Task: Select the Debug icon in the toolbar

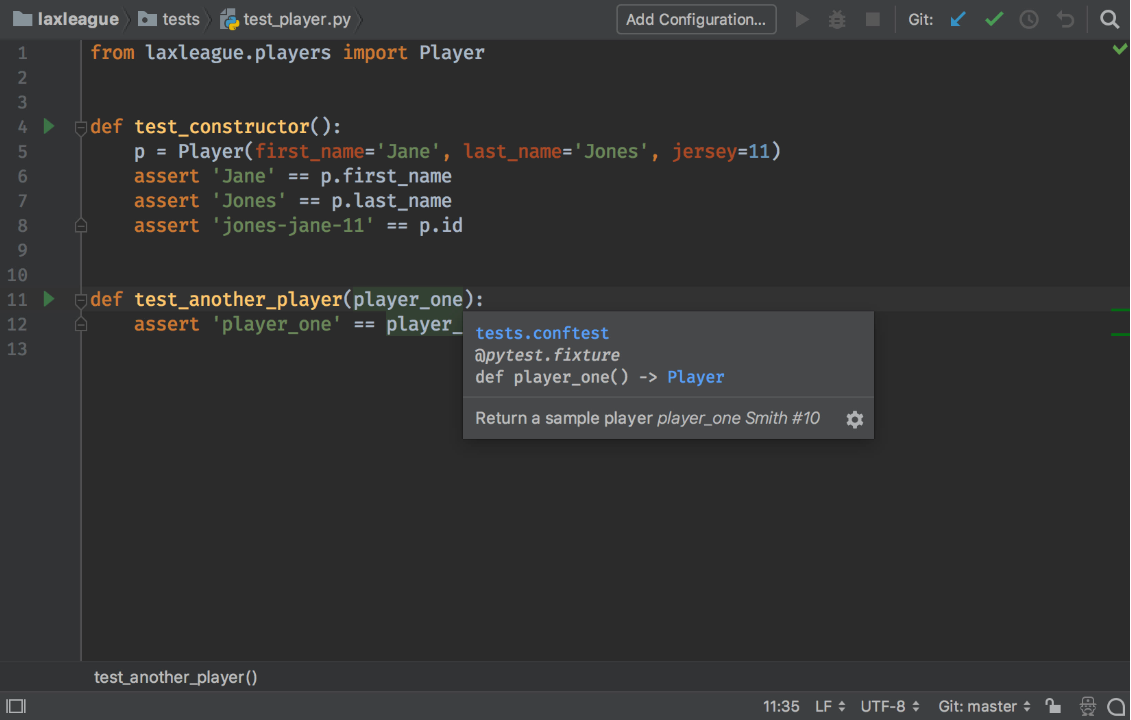Action: click(837, 19)
